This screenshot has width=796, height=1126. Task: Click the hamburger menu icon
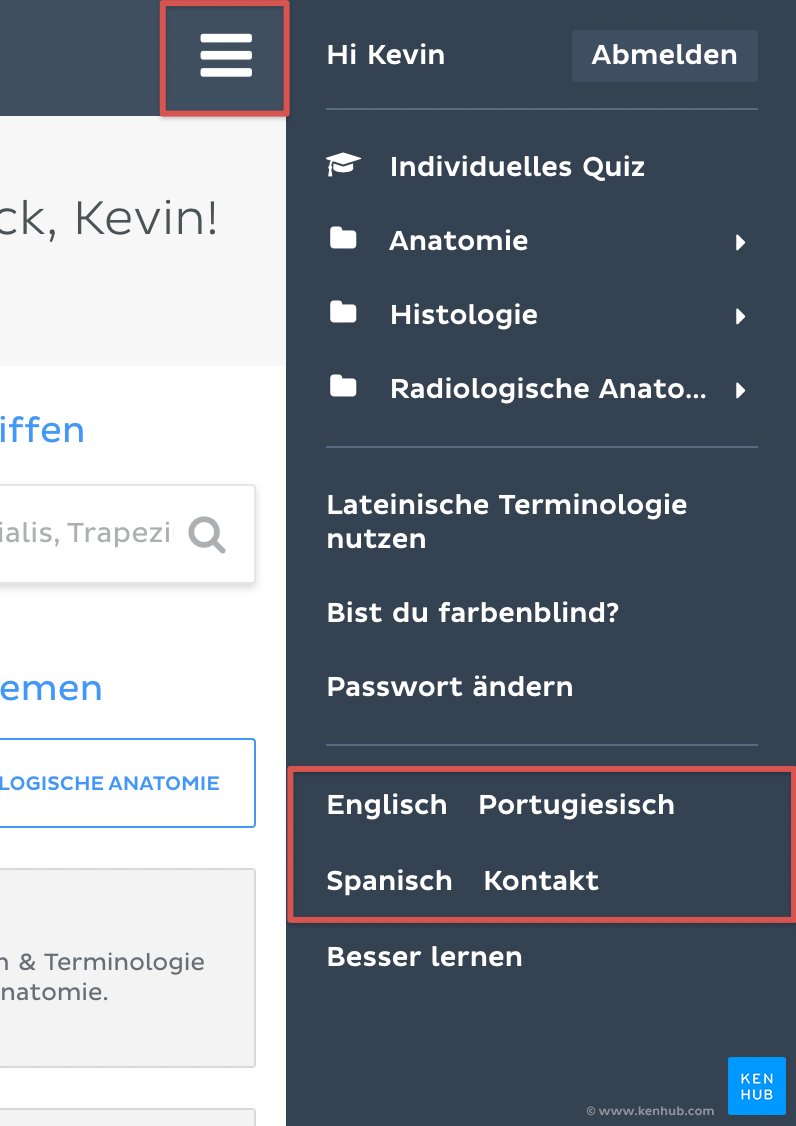pyautogui.click(x=226, y=56)
